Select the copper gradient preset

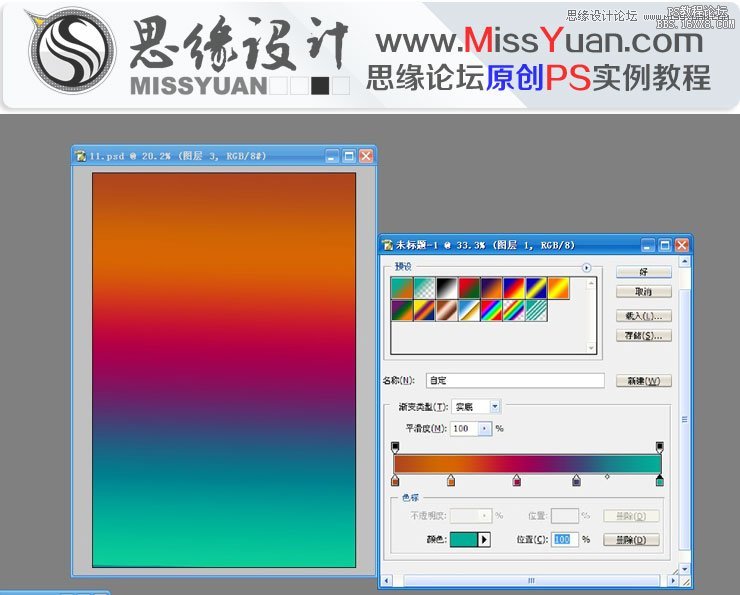(x=446, y=310)
